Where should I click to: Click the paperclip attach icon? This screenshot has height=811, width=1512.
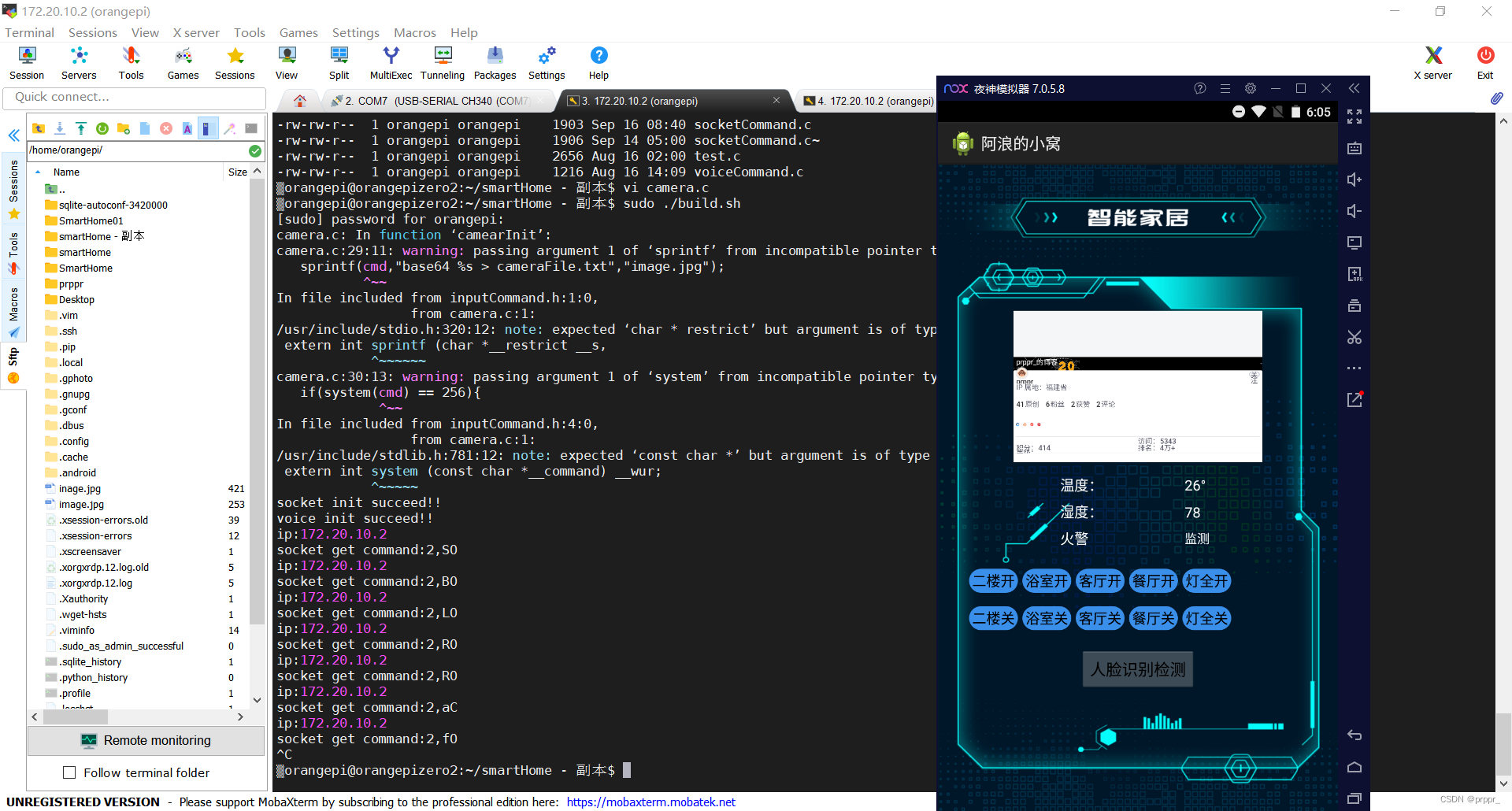(x=1496, y=98)
